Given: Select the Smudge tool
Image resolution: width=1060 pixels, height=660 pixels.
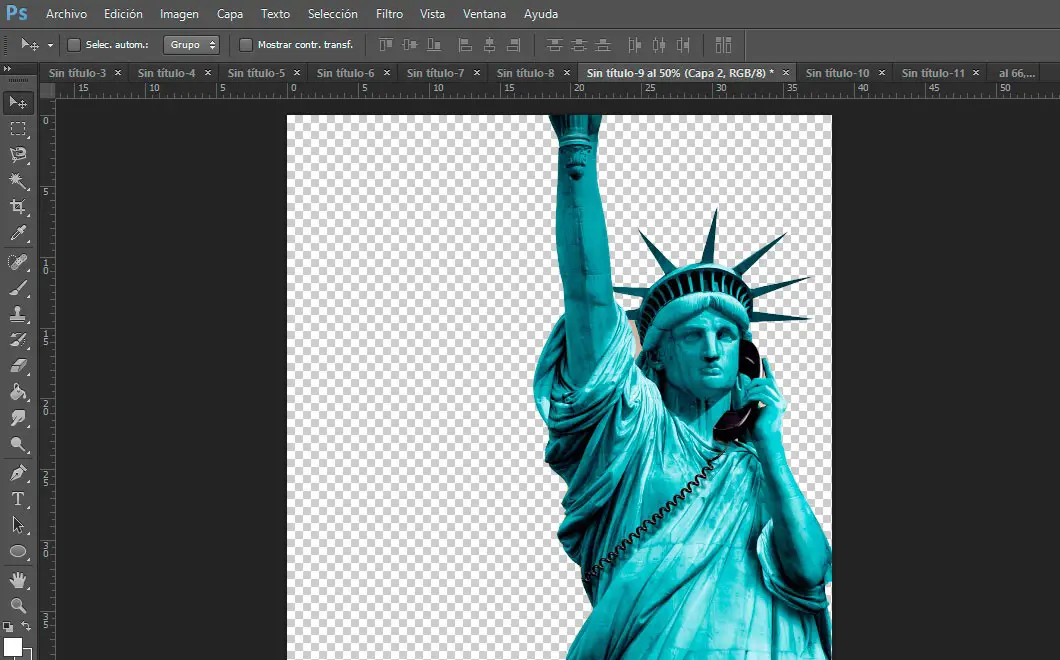Looking at the screenshot, I should [18, 419].
